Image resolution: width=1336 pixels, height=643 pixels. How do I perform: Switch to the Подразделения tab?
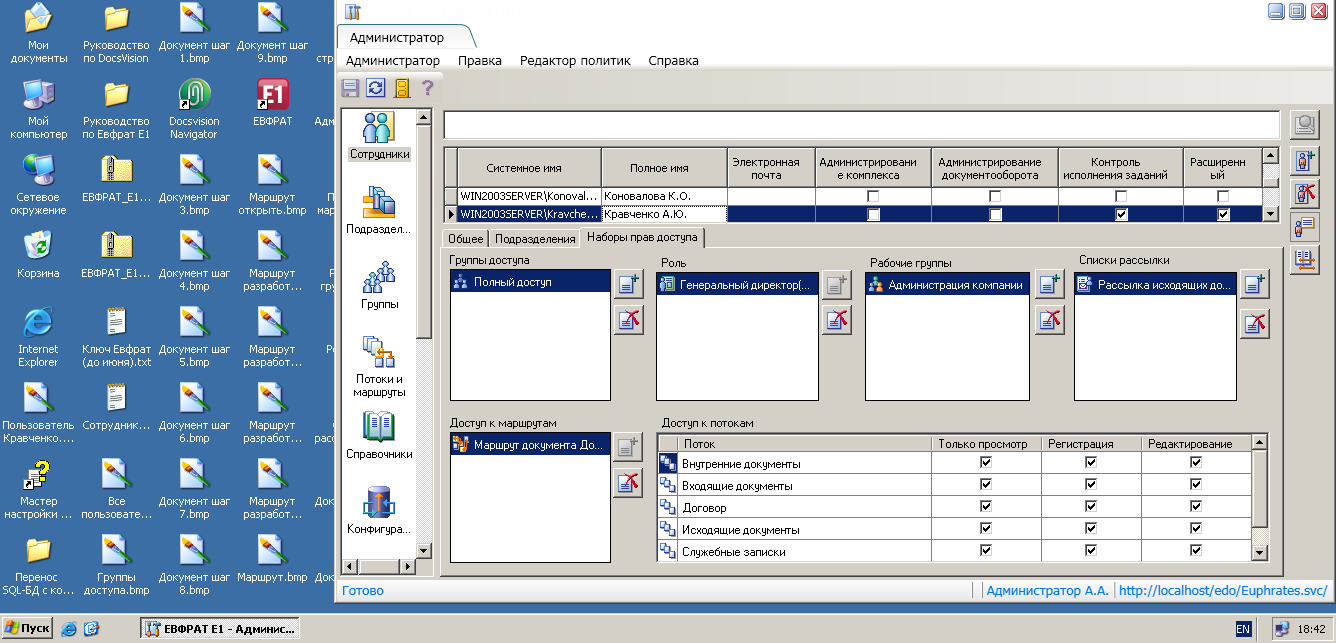[536, 238]
